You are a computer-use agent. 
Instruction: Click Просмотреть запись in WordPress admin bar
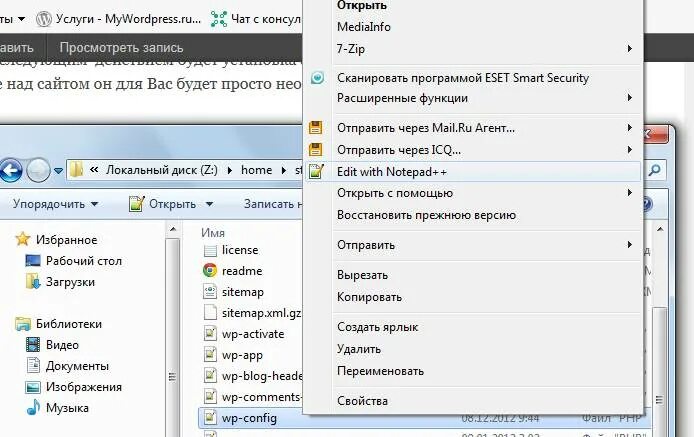coord(121,47)
